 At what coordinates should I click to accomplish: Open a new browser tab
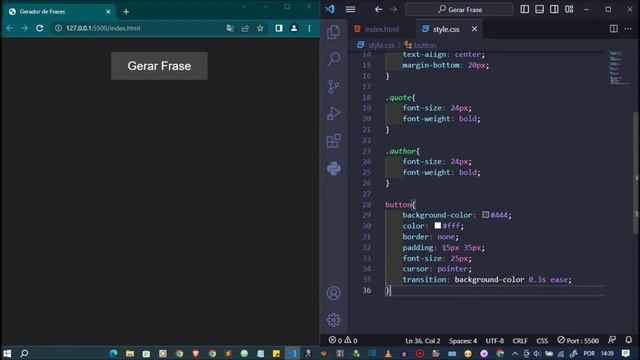click(126, 11)
